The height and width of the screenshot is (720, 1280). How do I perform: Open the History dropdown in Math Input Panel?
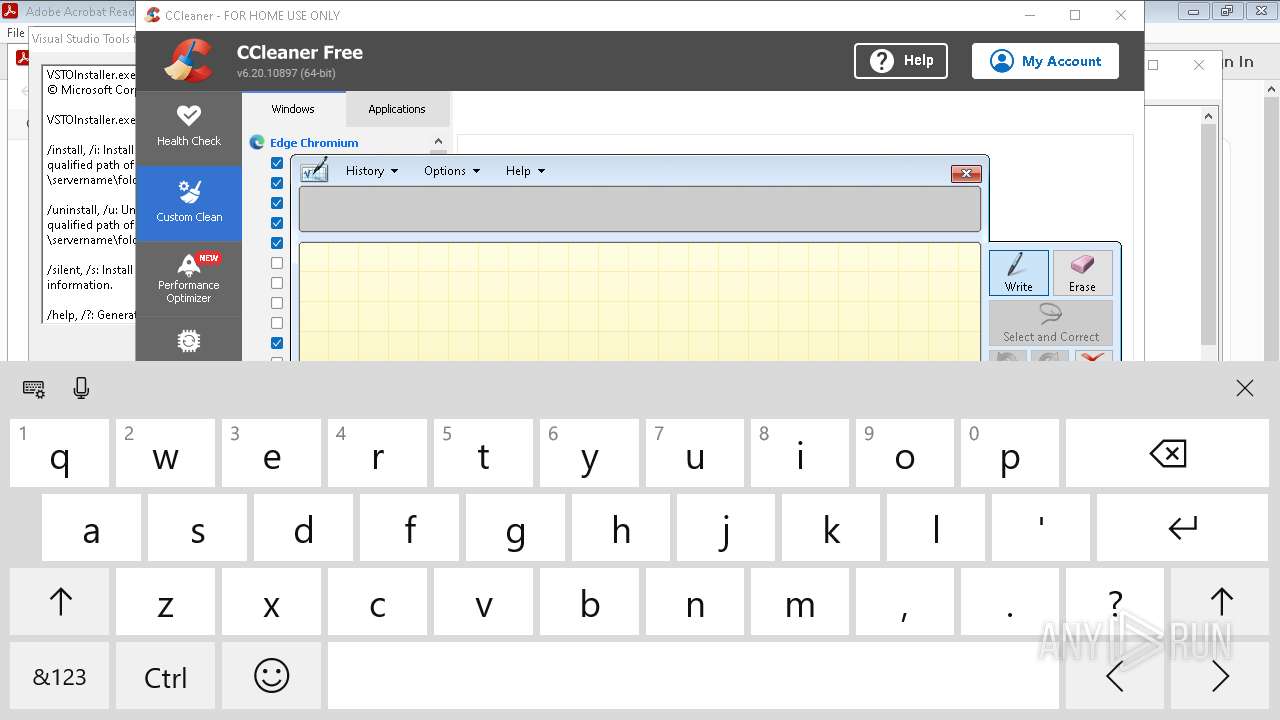point(372,171)
